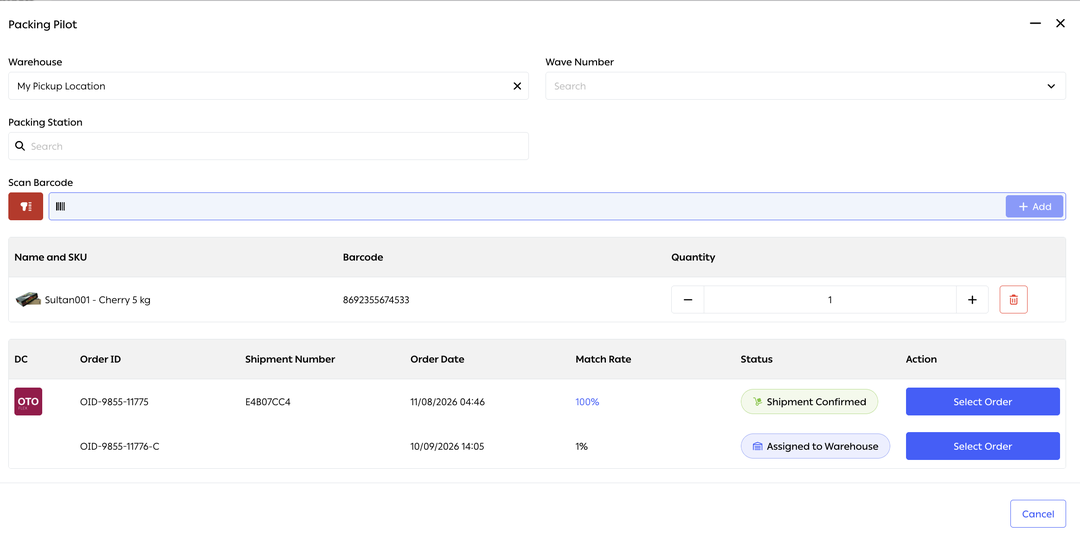The width and height of the screenshot is (1080, 542).
Task: Click order date 10/09/2026 14:05
Action: pyautogui.click(x=448, y=446)
